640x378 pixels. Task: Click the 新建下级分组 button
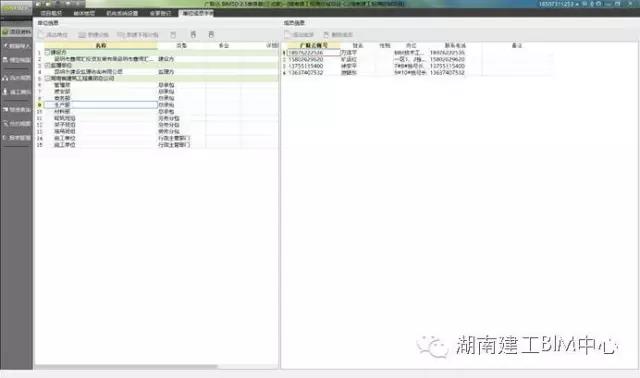(x=138, y=35)
